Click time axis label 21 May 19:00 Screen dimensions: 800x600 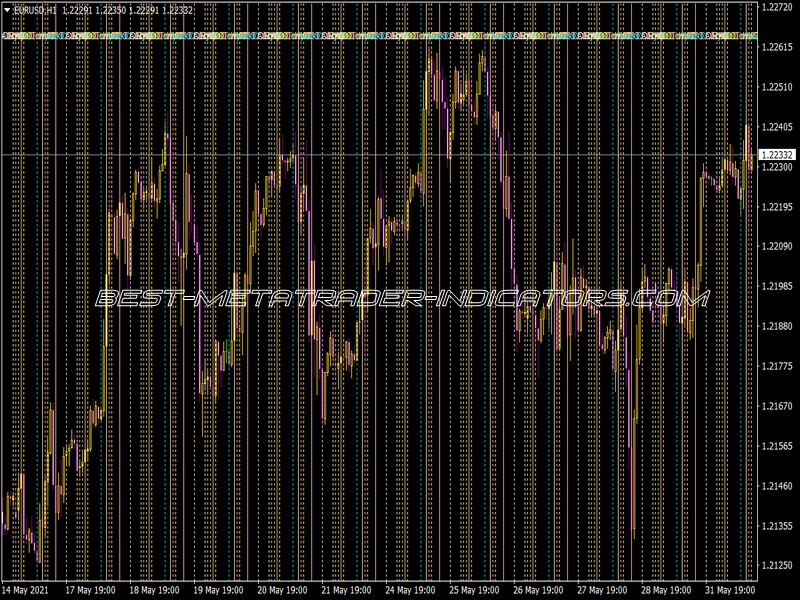click(x=346, y=590)
